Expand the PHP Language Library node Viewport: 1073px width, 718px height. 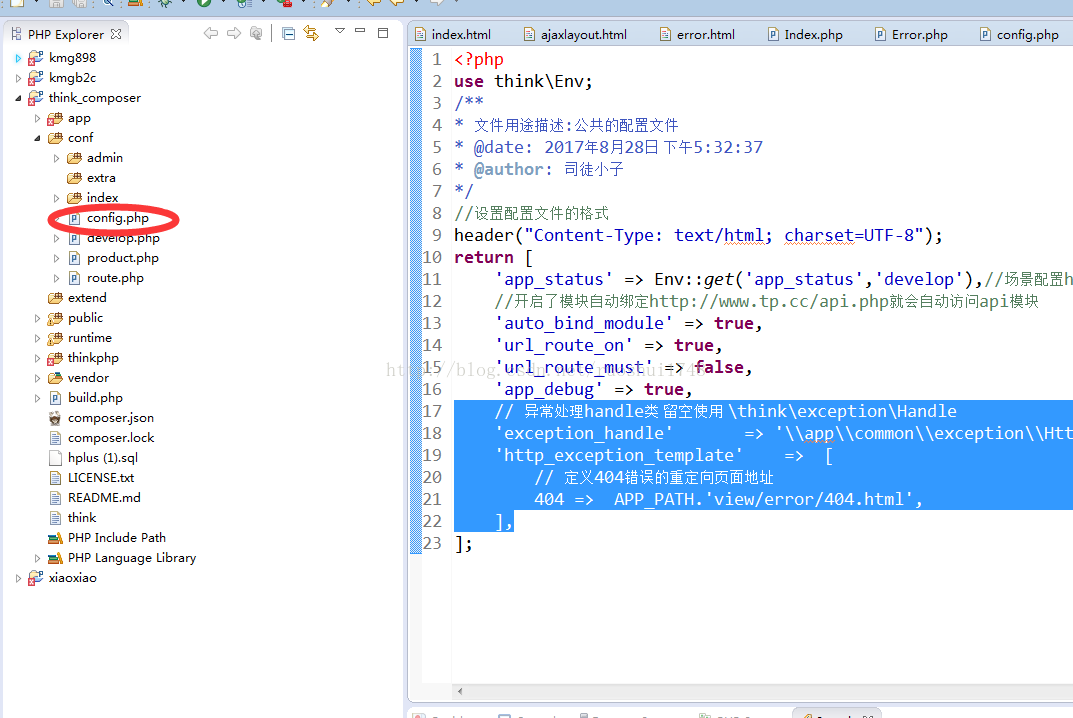click(x=38, y=559)
